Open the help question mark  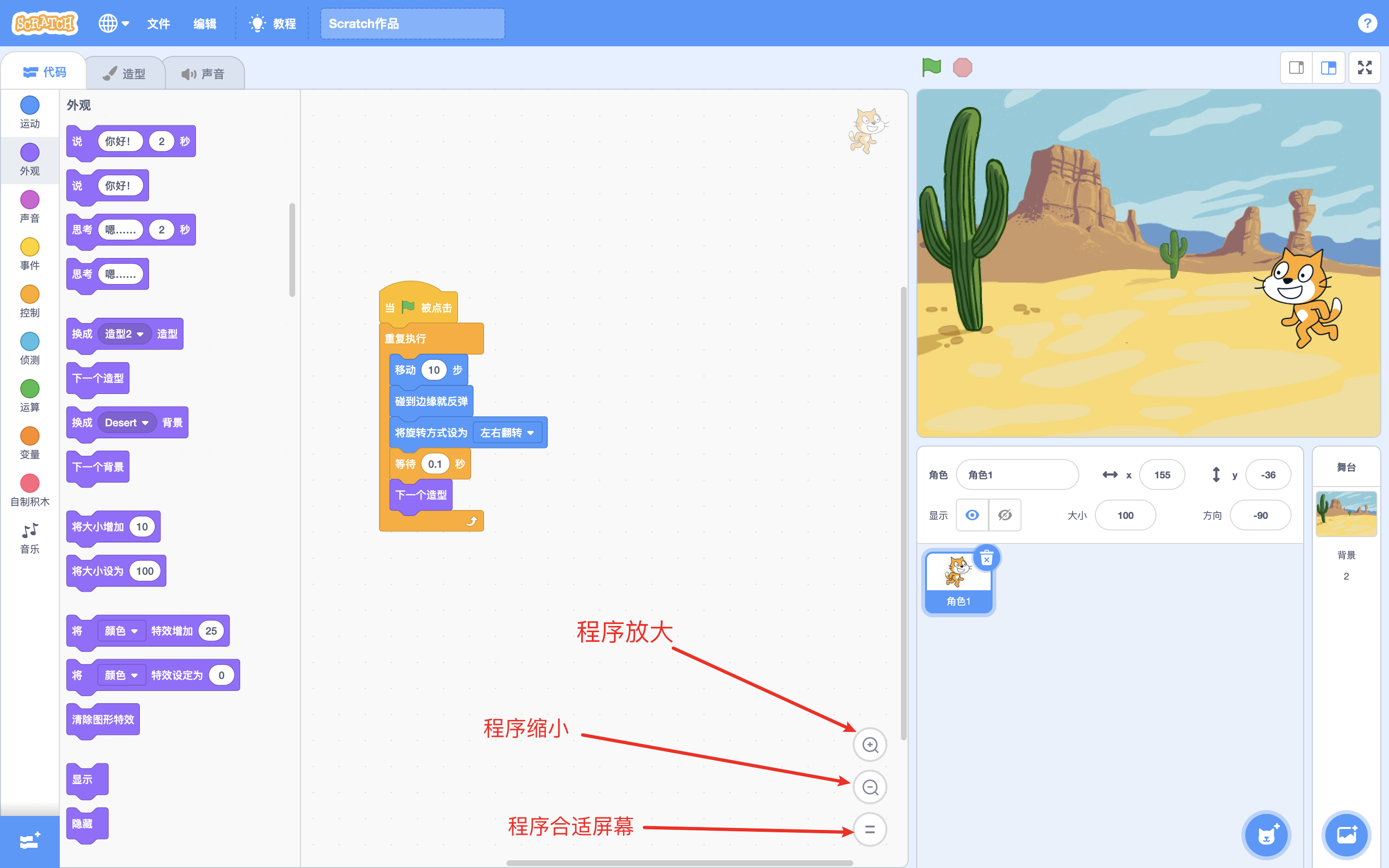[x=1367, y=23]
